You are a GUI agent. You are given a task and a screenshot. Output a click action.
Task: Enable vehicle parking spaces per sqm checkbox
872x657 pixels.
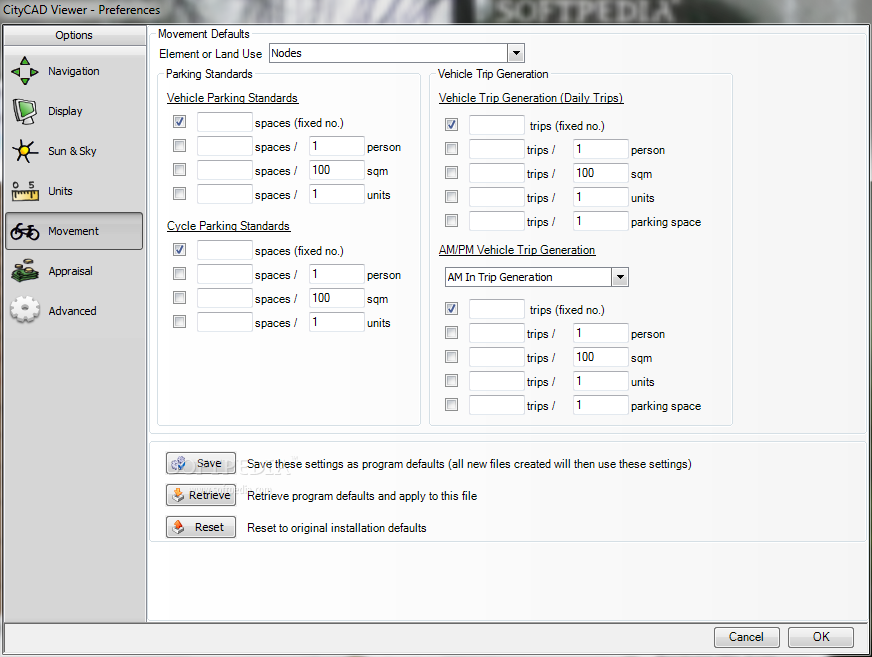coord(179,170)
